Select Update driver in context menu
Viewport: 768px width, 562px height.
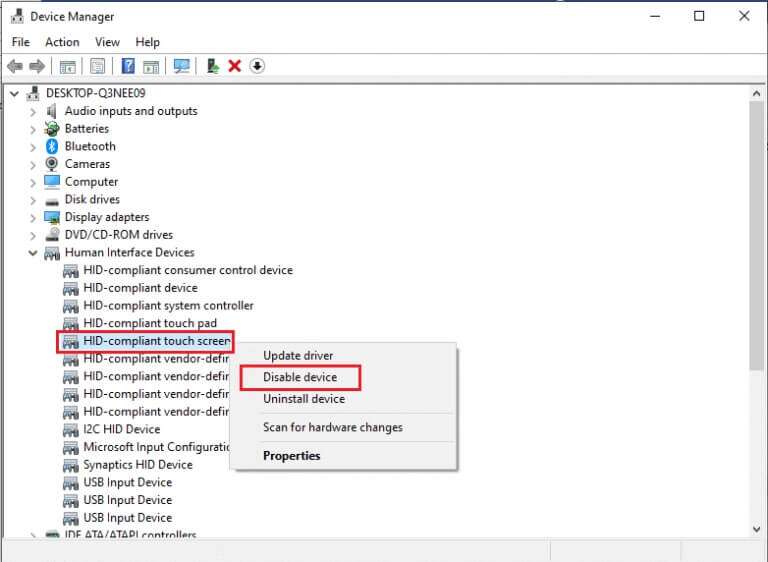pos(298,356)
